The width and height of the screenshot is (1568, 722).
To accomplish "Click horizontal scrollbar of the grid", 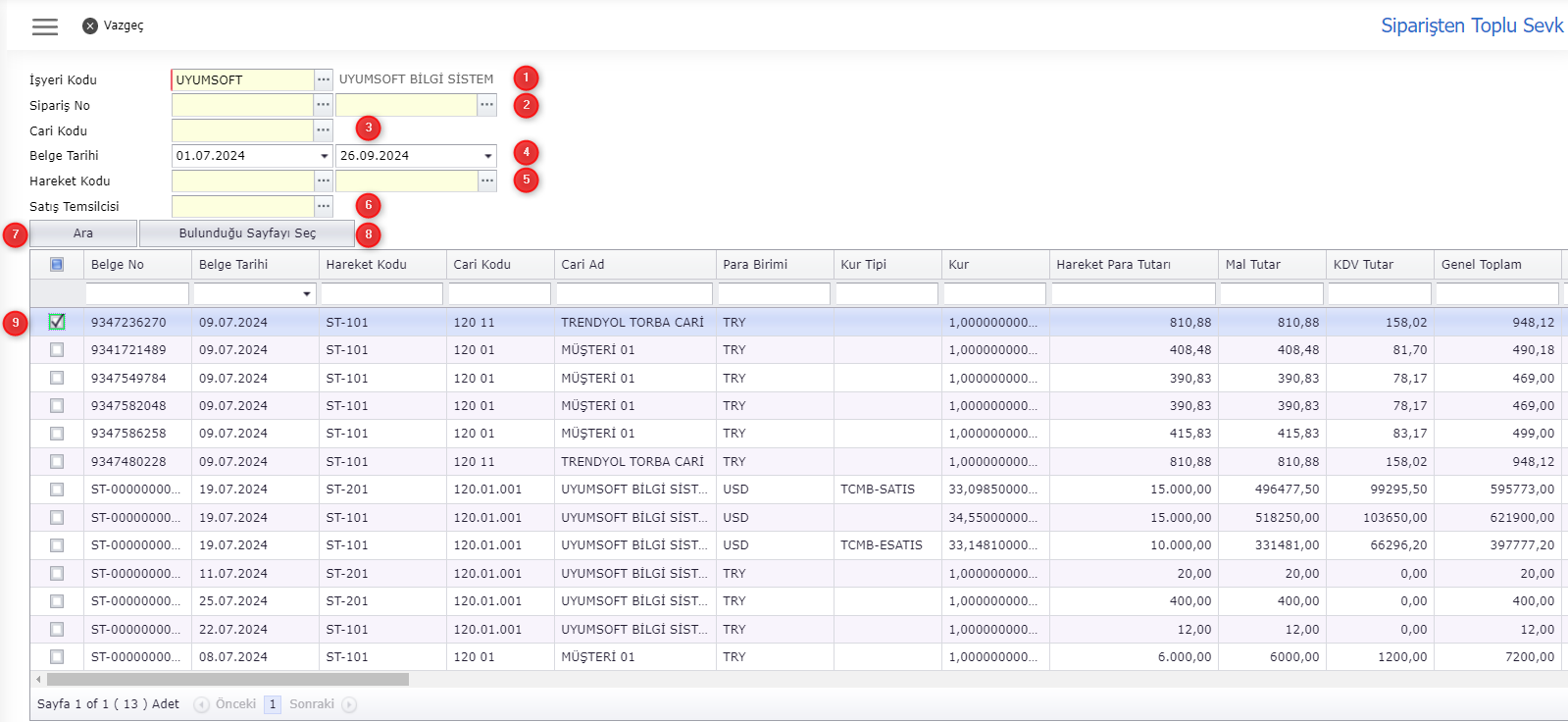I will coord(228,679).
